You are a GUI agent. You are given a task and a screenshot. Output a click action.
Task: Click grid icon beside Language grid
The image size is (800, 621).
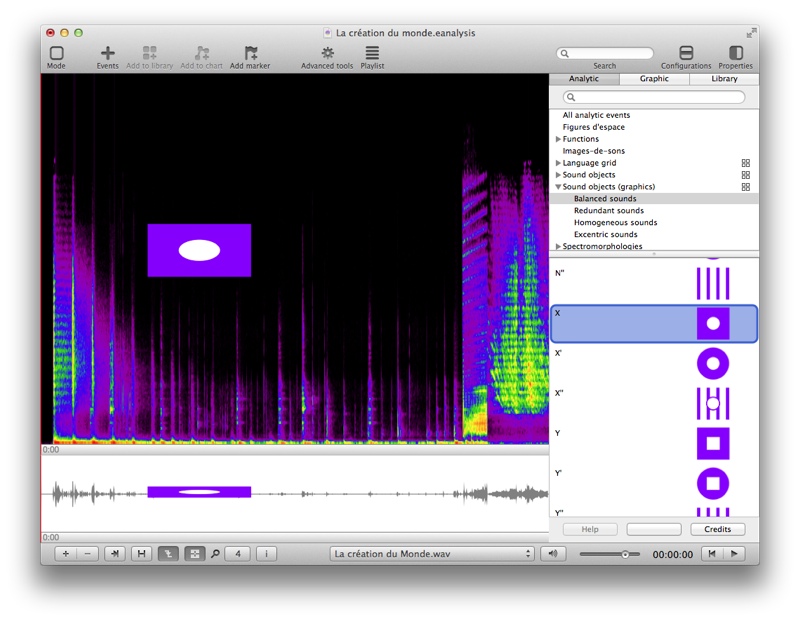coord(745,163)
